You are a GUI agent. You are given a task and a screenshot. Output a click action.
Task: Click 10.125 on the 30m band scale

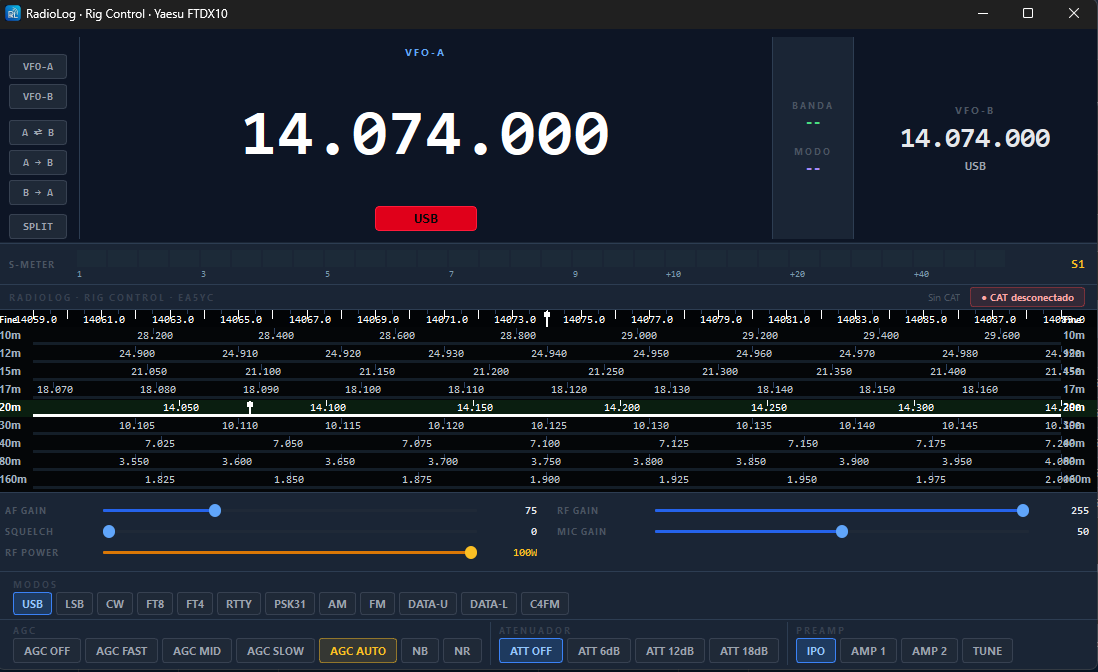(x=548, y=426)
